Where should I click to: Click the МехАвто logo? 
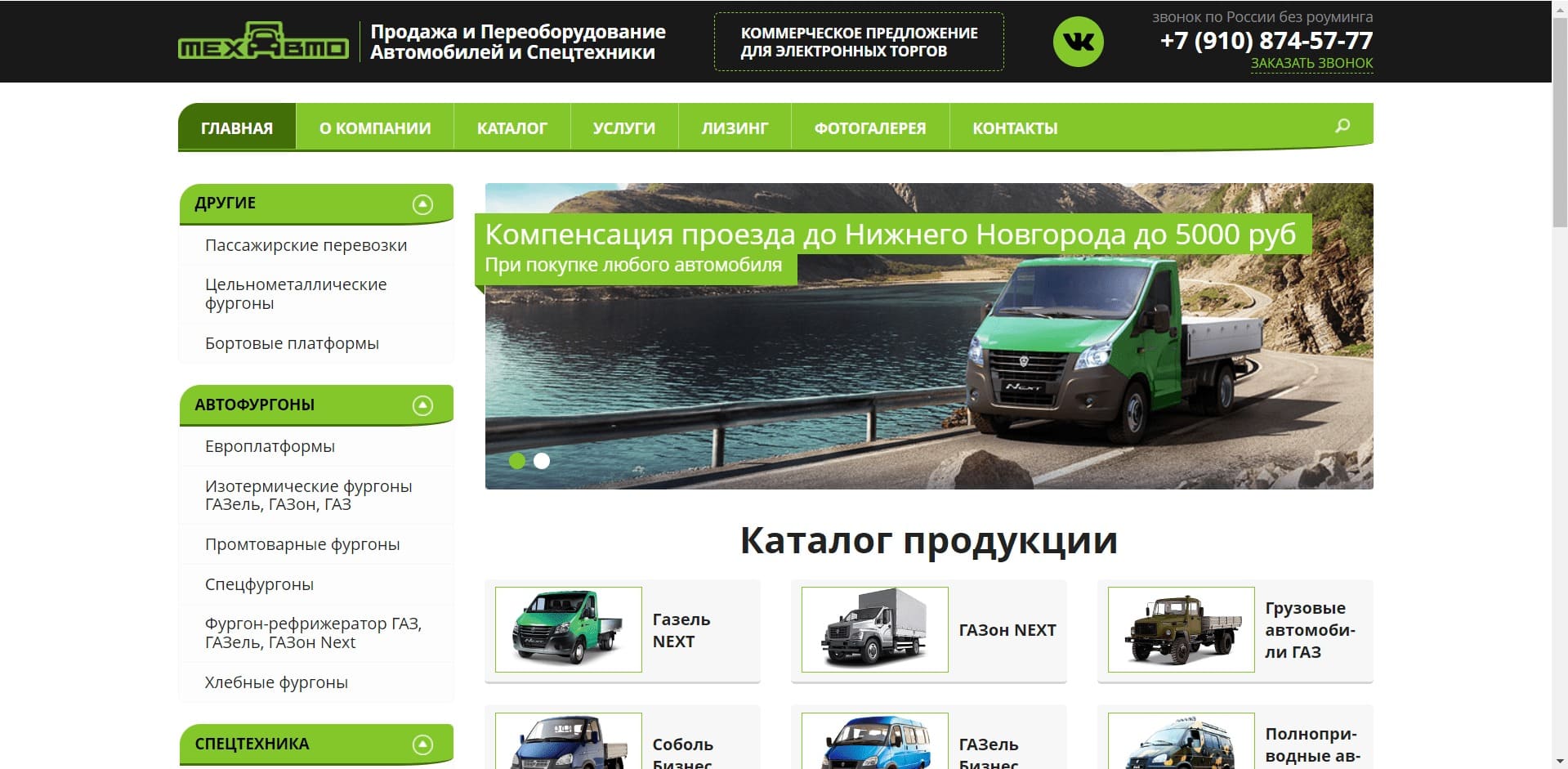click(x=263, y=42)
